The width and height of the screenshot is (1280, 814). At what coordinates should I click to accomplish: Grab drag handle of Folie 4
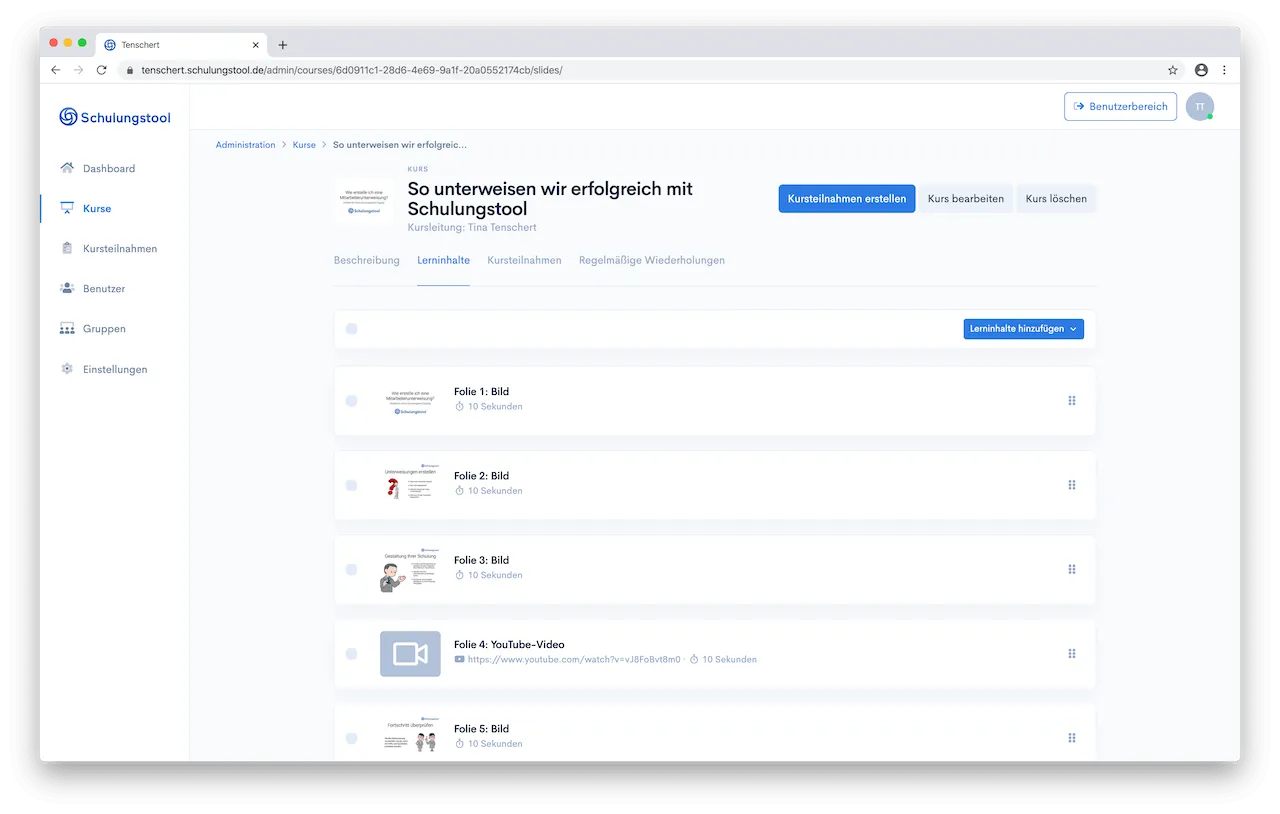(x=1072, y=653)
